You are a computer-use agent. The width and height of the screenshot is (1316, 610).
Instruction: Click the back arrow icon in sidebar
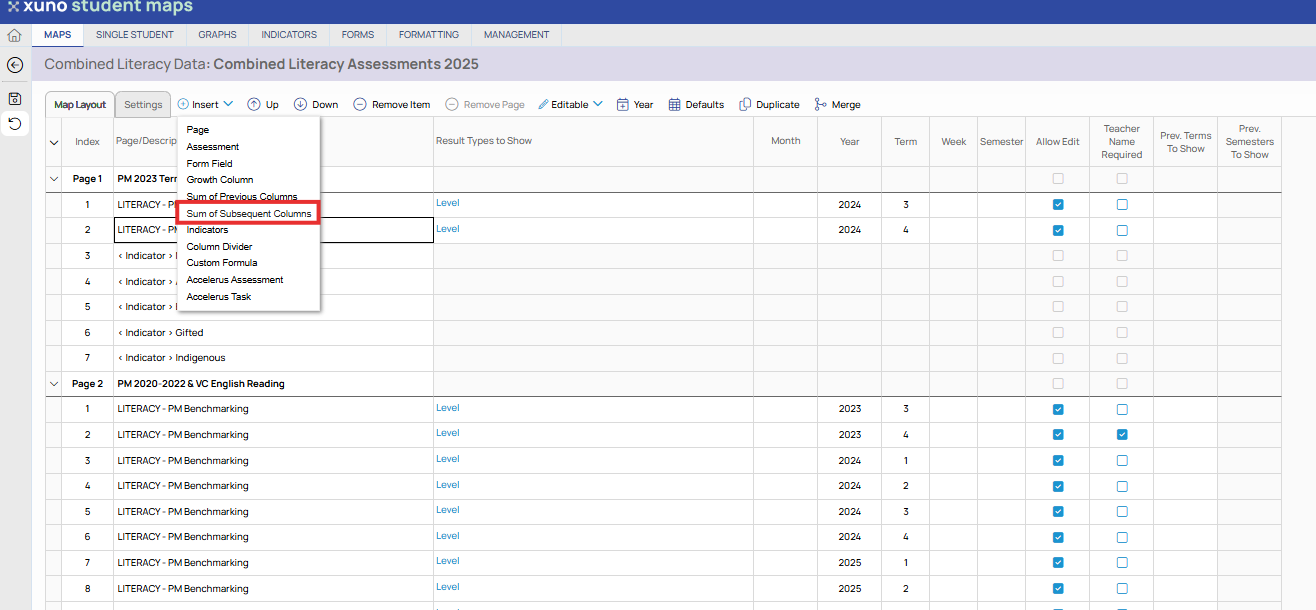[15, 65]
